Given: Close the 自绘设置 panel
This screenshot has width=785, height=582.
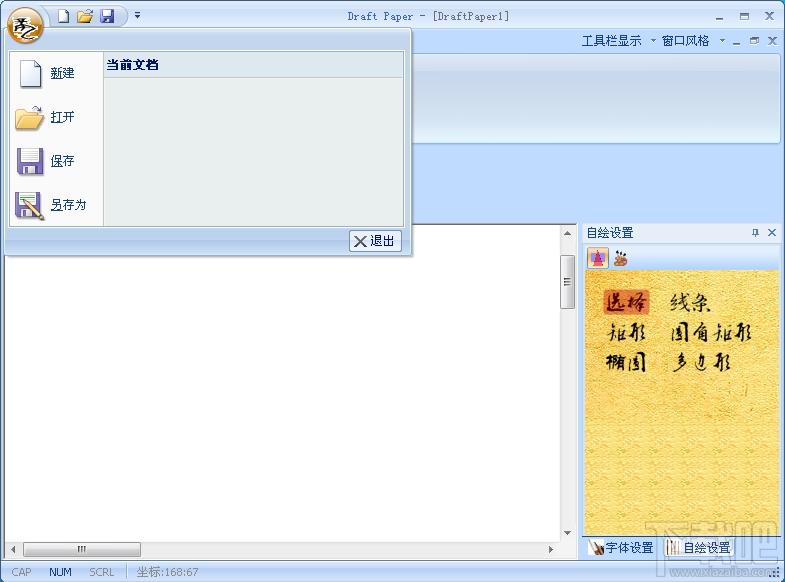Looking at the screenshot, I should coord(772,232).
